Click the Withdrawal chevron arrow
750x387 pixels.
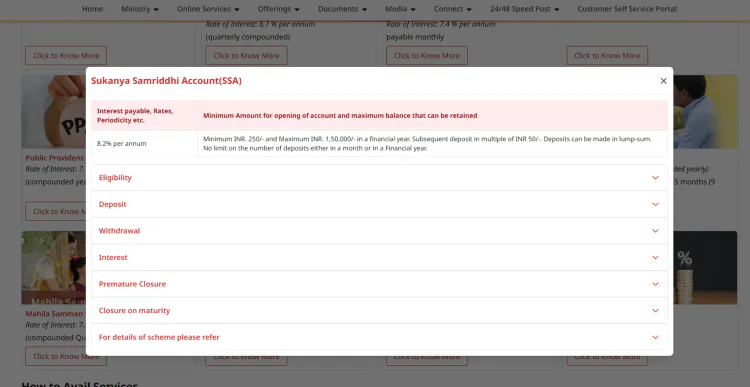tap(655, 231)
